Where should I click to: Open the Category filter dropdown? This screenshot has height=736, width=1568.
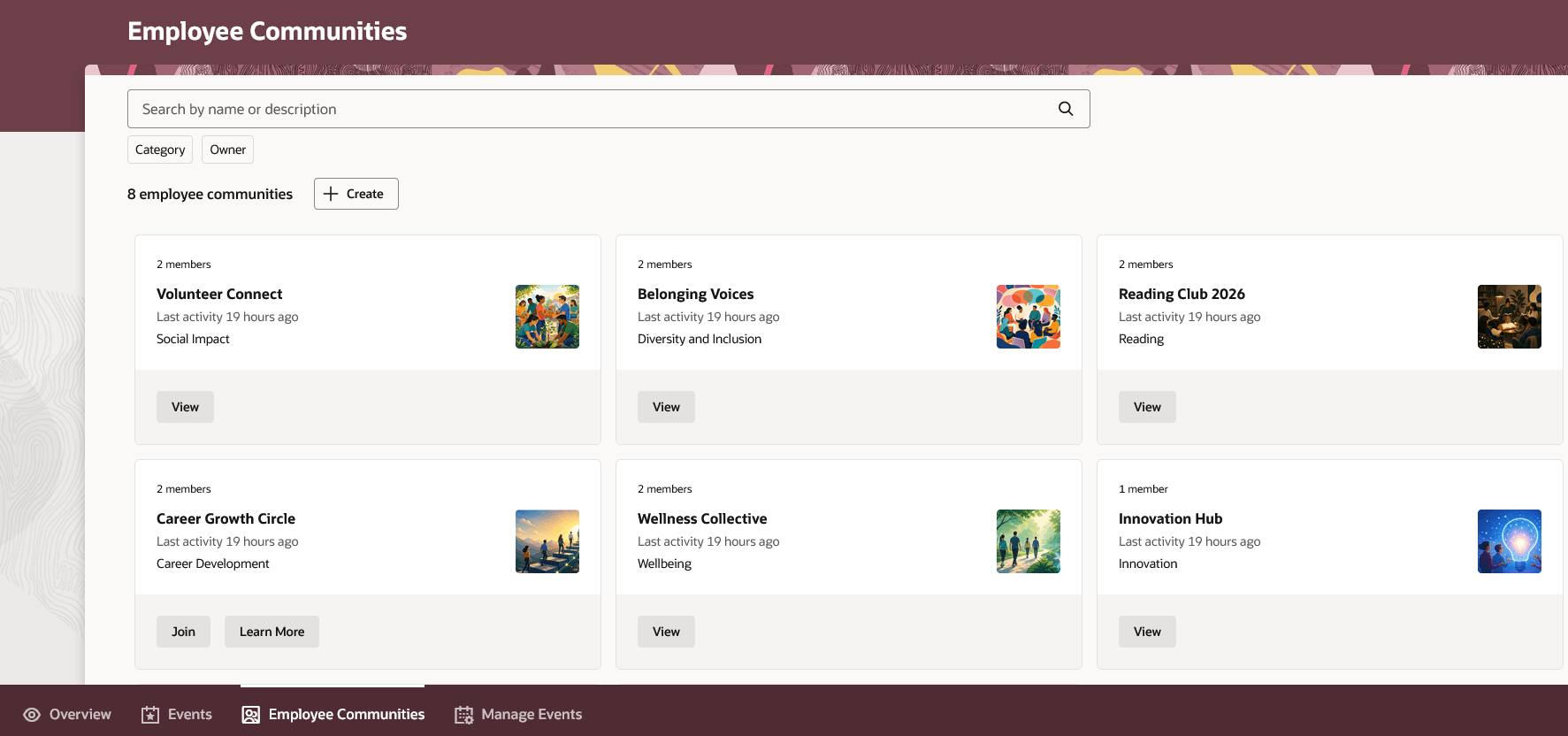point(160,149)
